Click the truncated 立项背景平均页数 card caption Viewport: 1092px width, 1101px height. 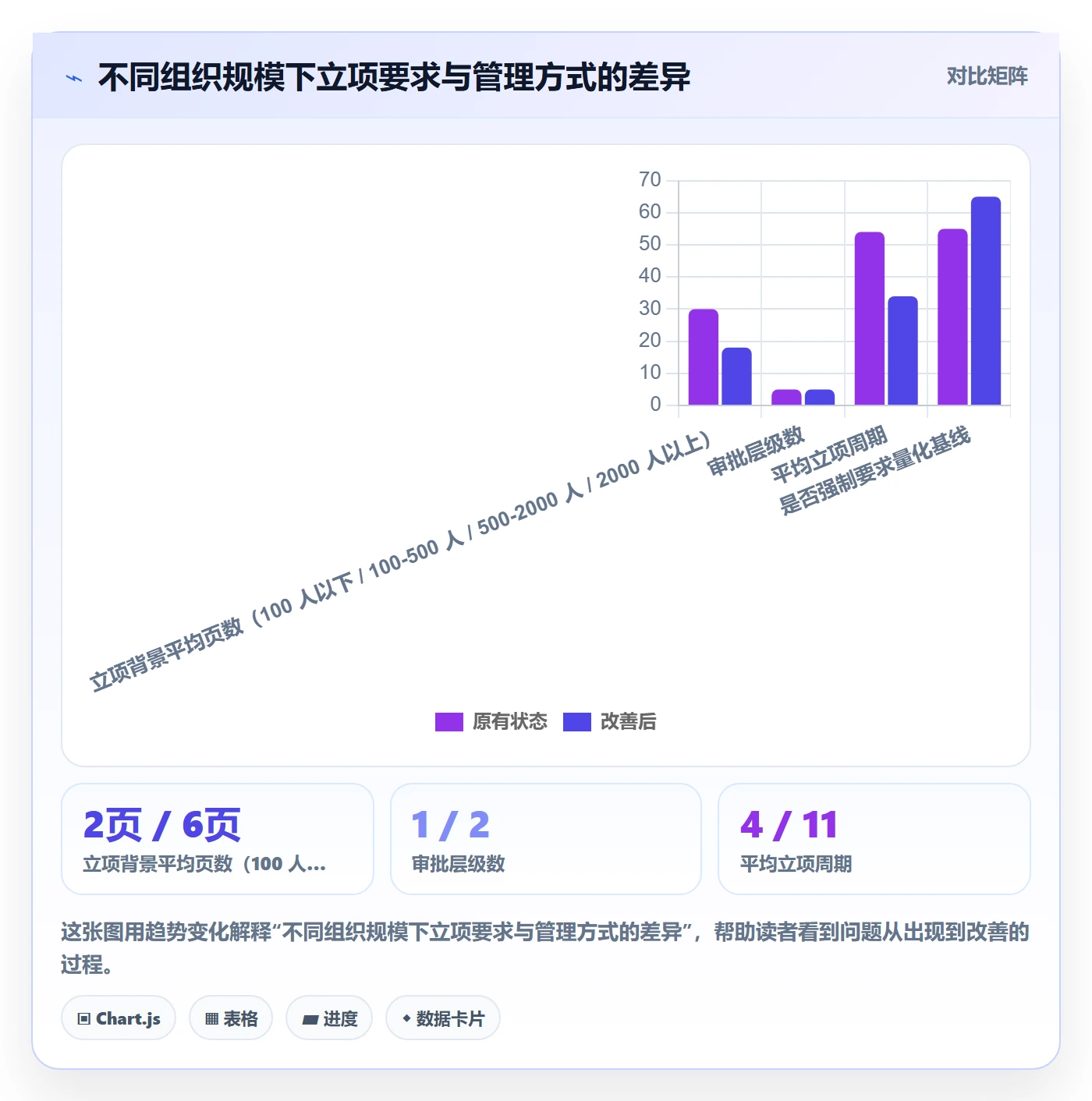pyautogui.click(x=204, y=864)
